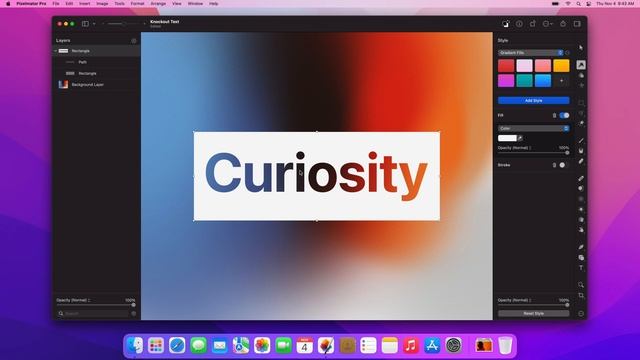640x360 pixels.
Task: Select the Zoom magnifier tool
Action: (x=581, y=284)
